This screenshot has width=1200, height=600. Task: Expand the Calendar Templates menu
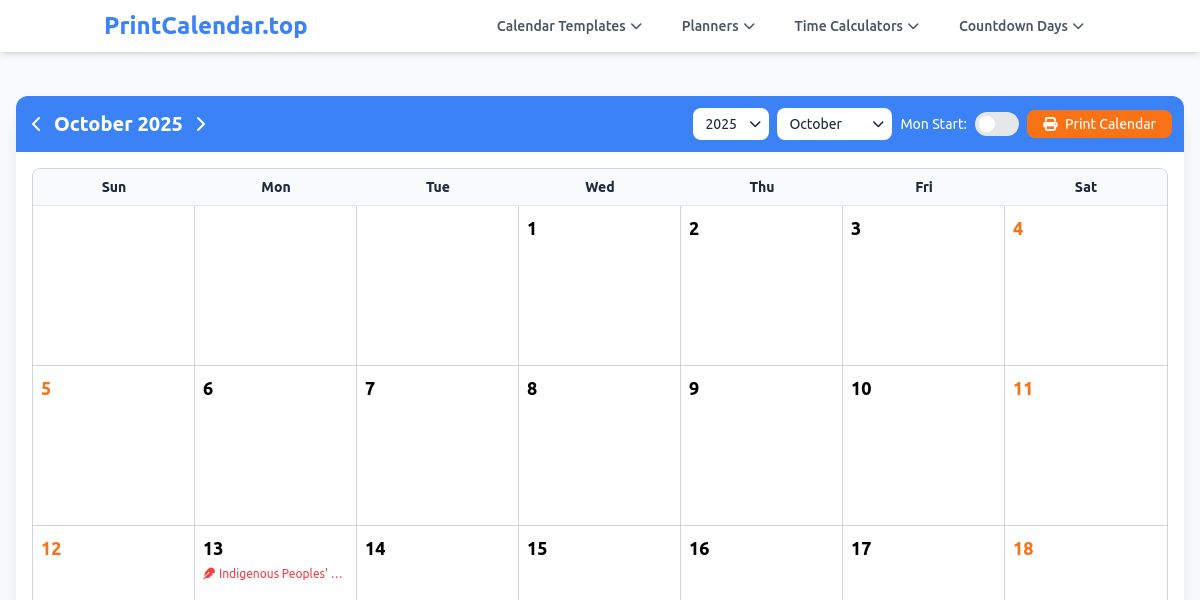point(569,26)
